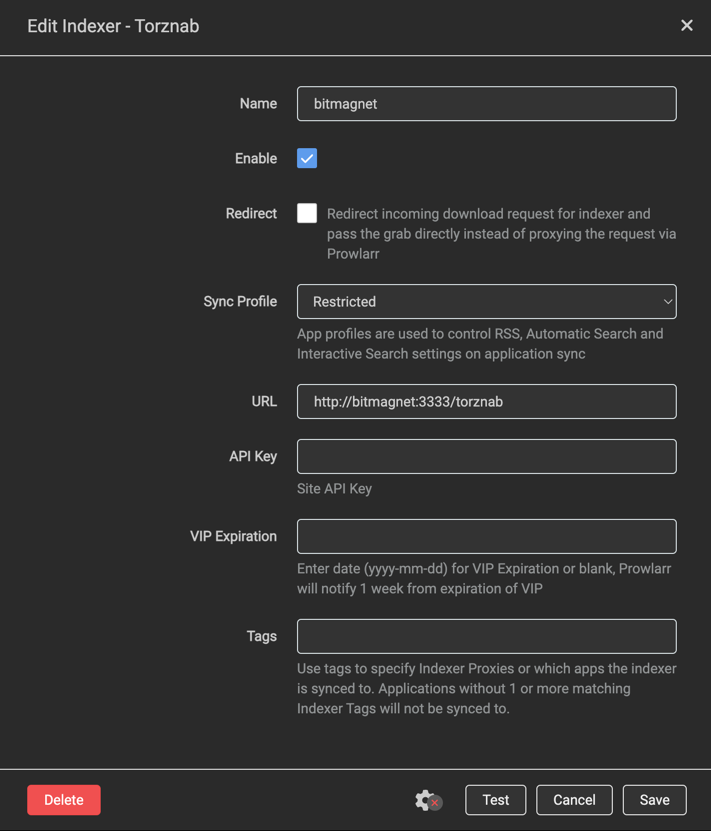
Task: Save the indexer settings
Action: click(x=655, y=800)
